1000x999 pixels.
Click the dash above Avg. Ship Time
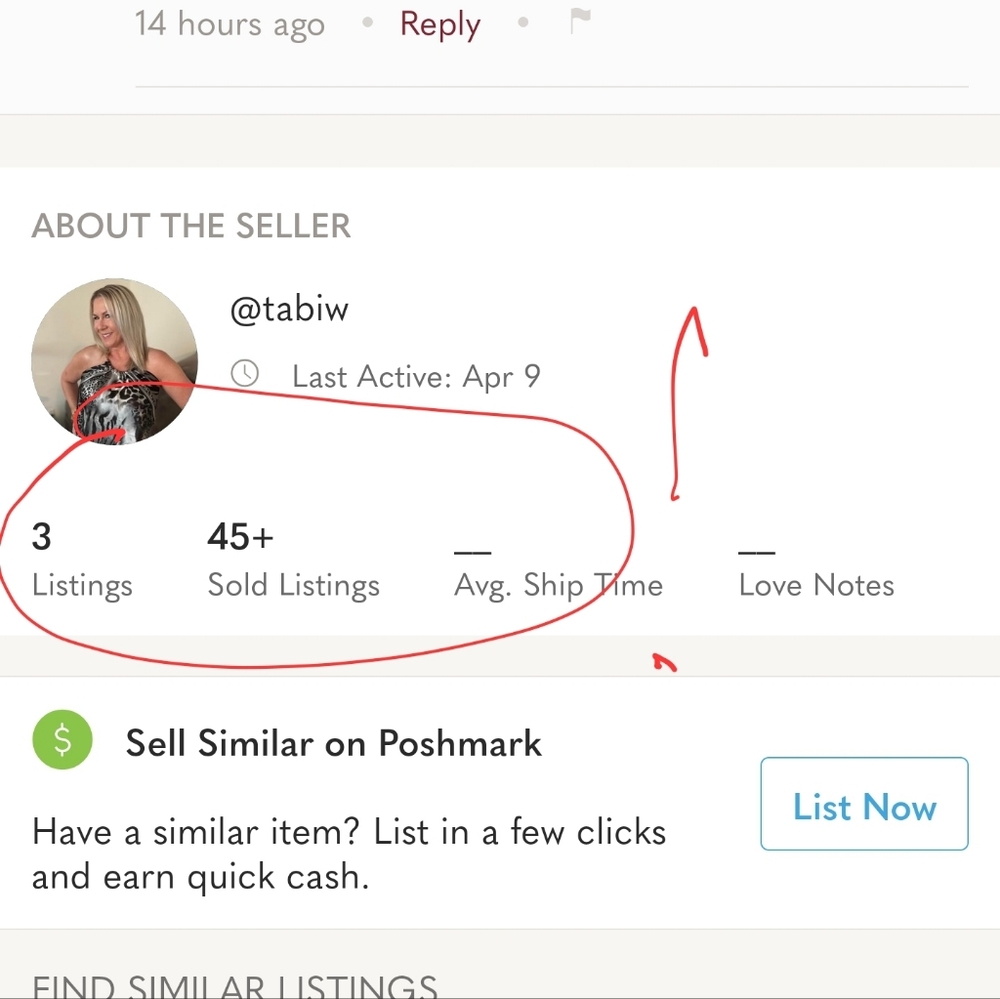click(473, 551)
